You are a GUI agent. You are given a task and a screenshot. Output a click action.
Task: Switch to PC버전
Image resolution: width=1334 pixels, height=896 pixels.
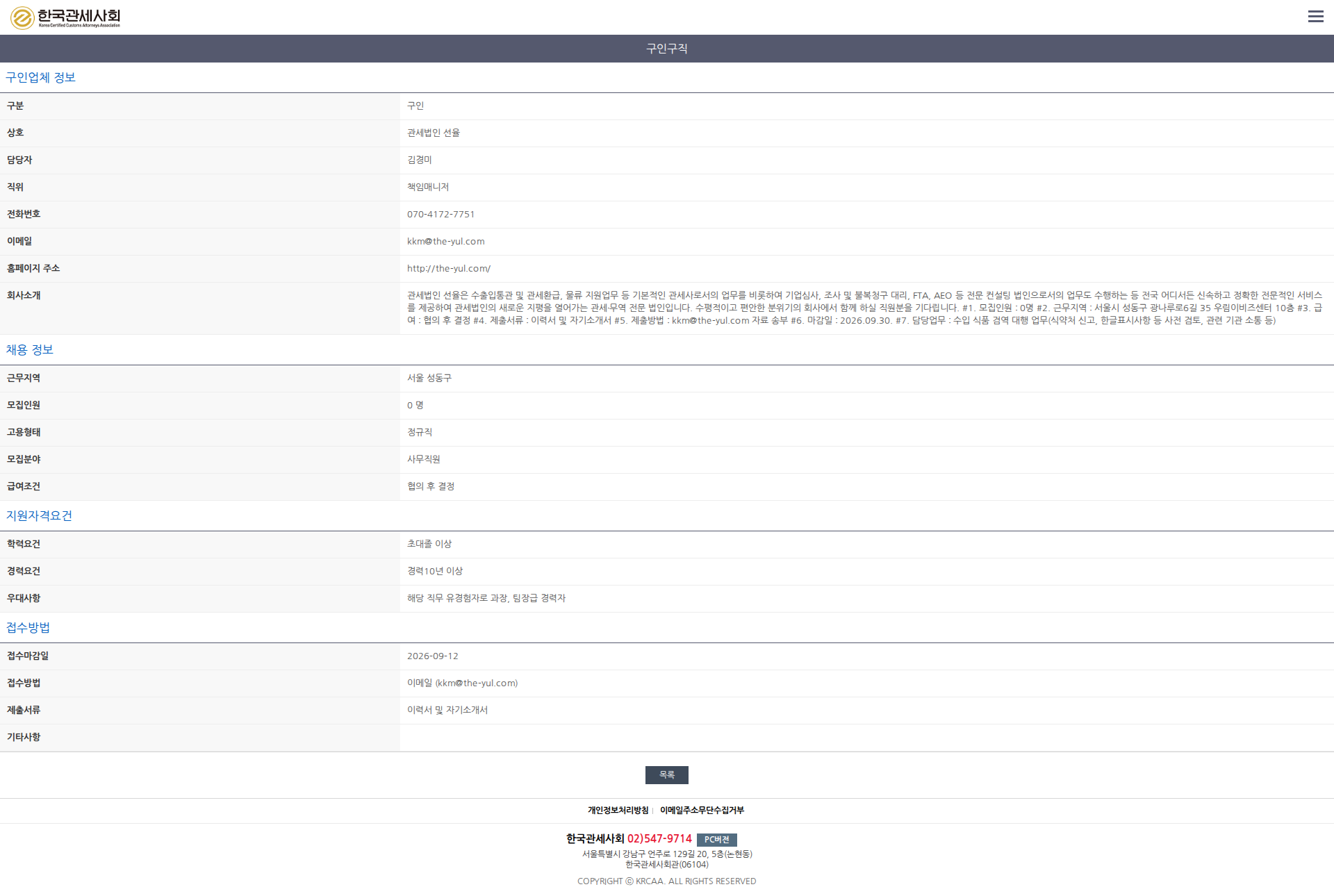pos(716,840)
